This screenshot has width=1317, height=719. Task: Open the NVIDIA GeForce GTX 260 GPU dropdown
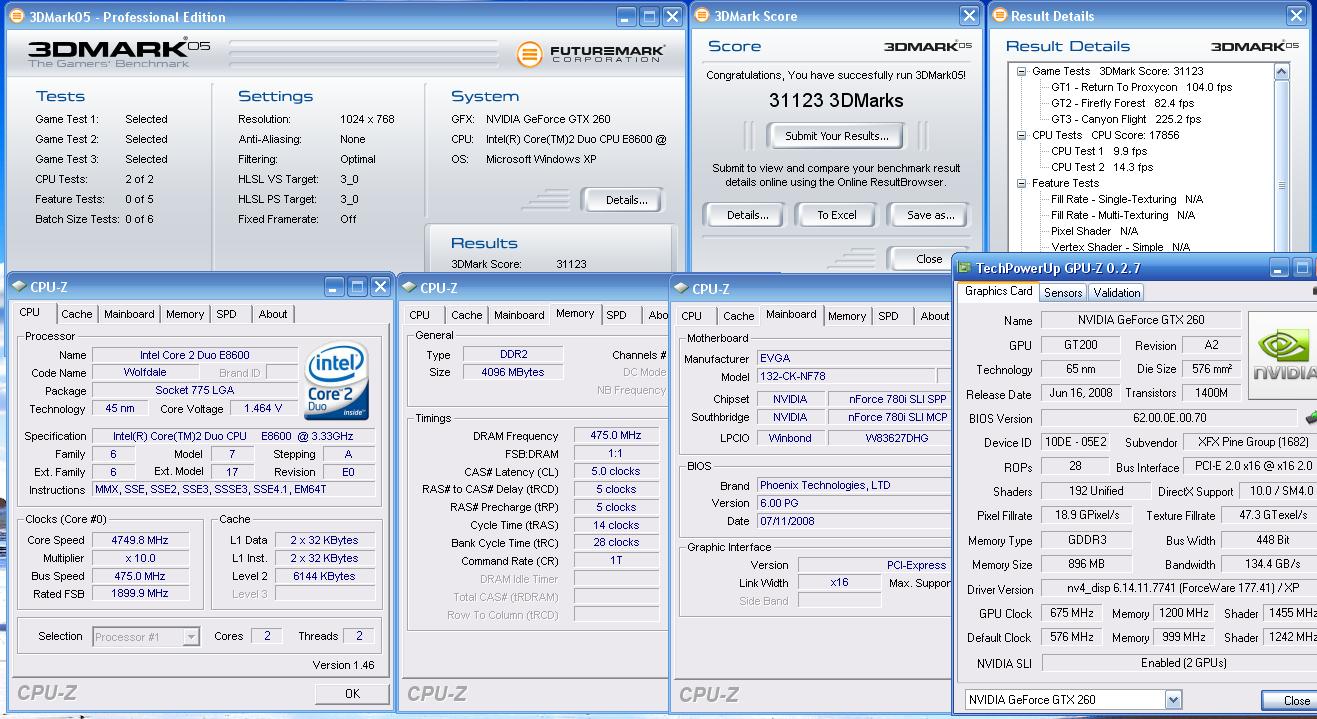pyautogui.click(x=1173, y=700)
